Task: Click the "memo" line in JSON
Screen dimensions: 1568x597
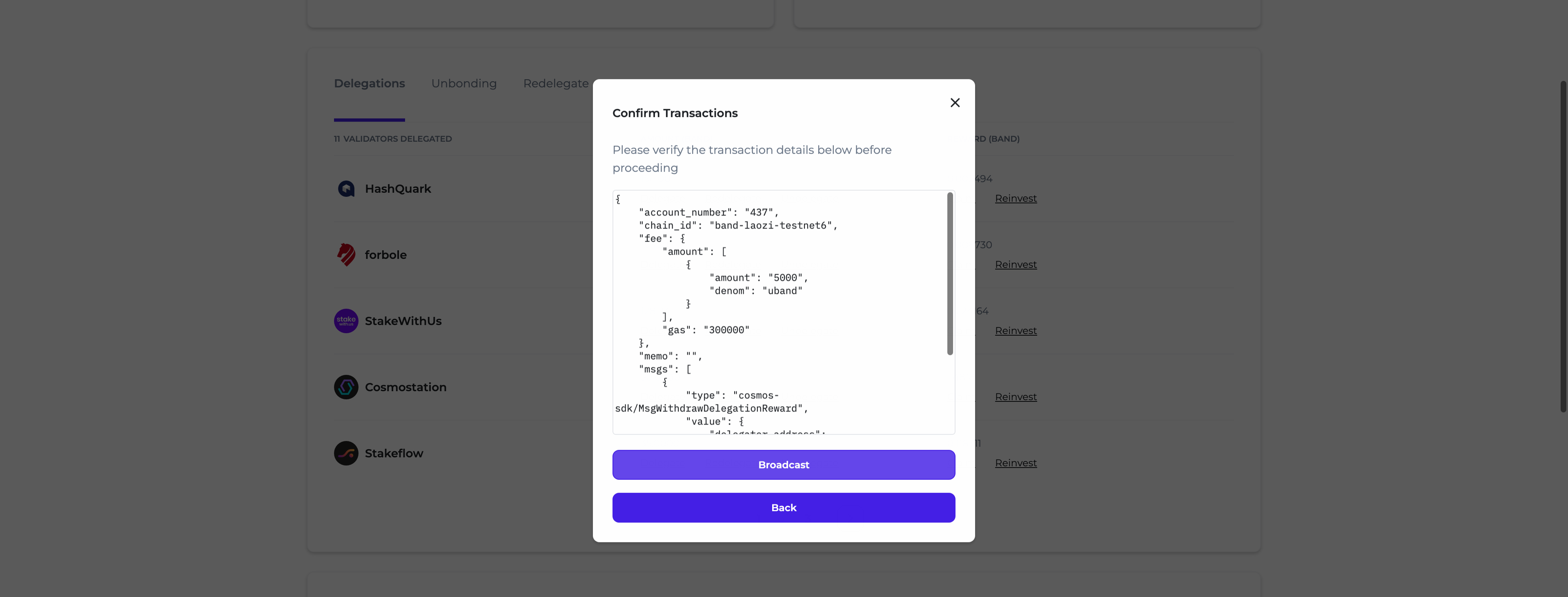Action: [670, 356]
